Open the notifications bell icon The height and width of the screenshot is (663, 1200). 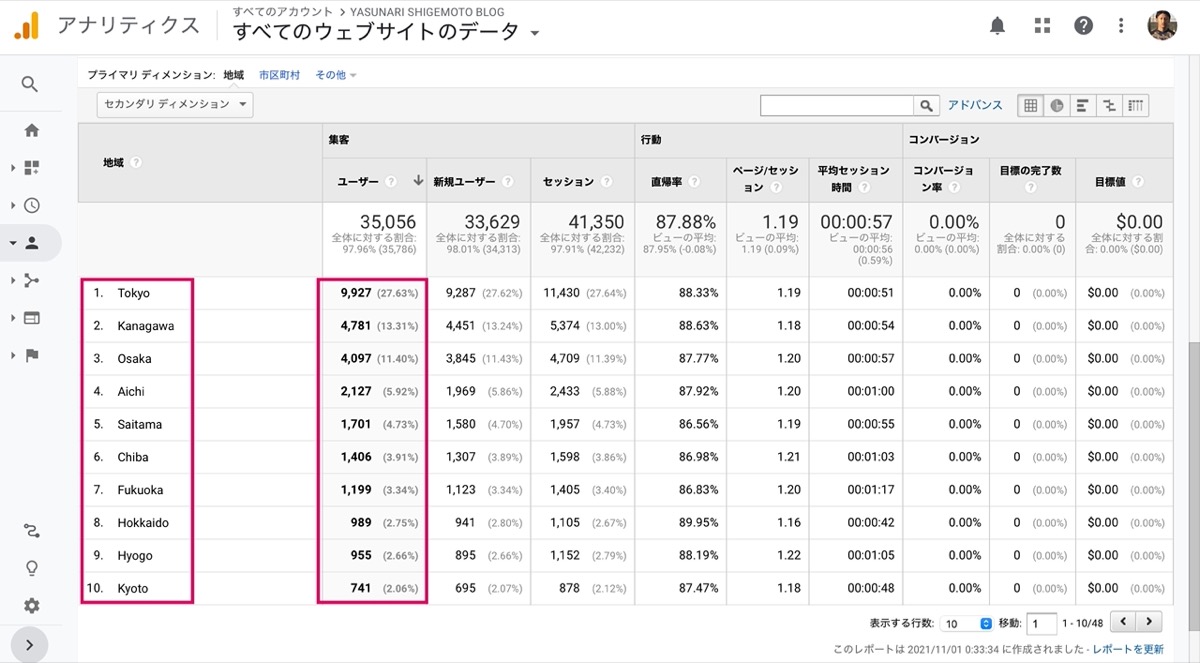[997, 26]
